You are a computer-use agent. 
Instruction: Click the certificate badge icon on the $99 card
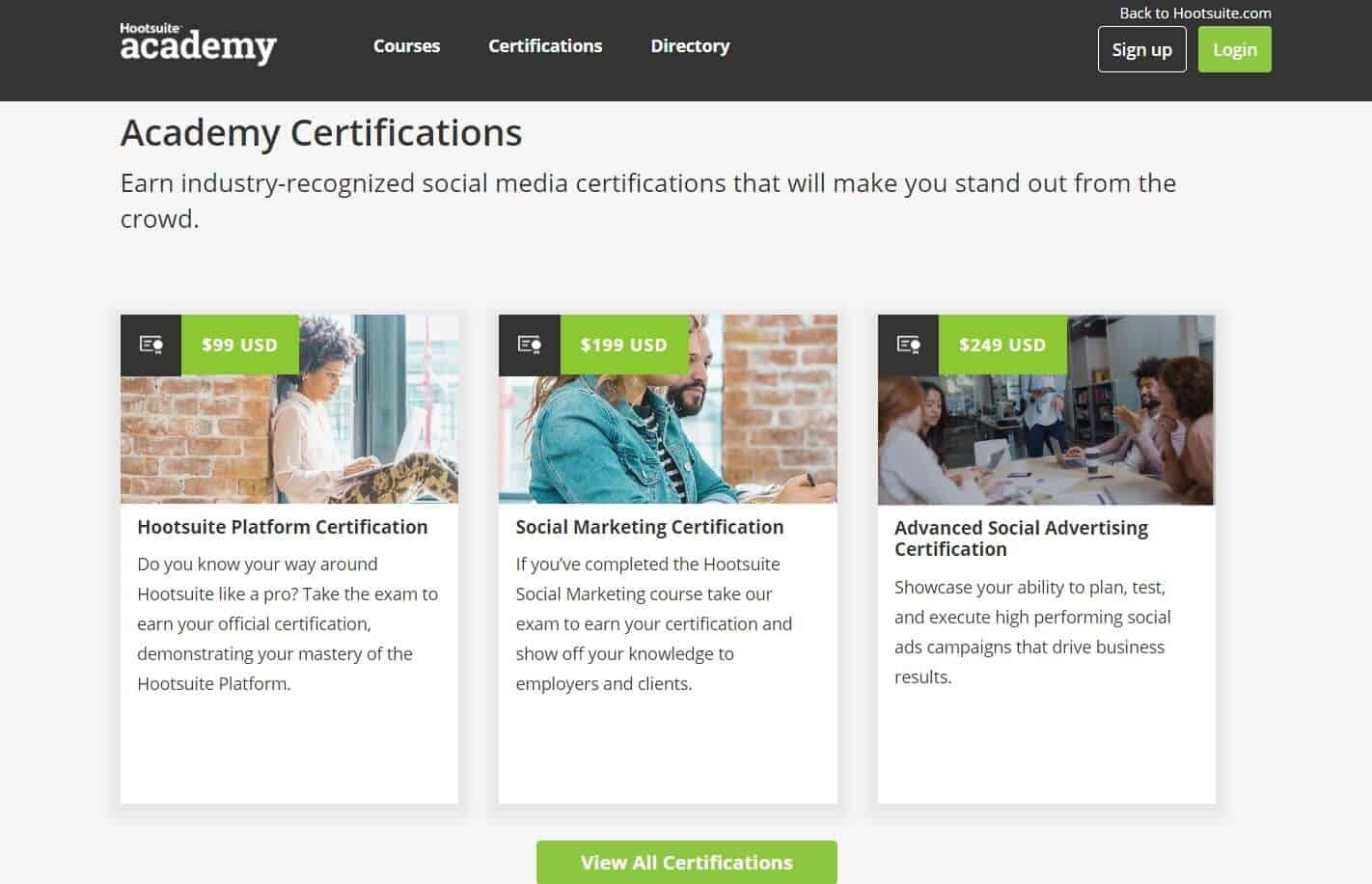(x=151, y=345)
